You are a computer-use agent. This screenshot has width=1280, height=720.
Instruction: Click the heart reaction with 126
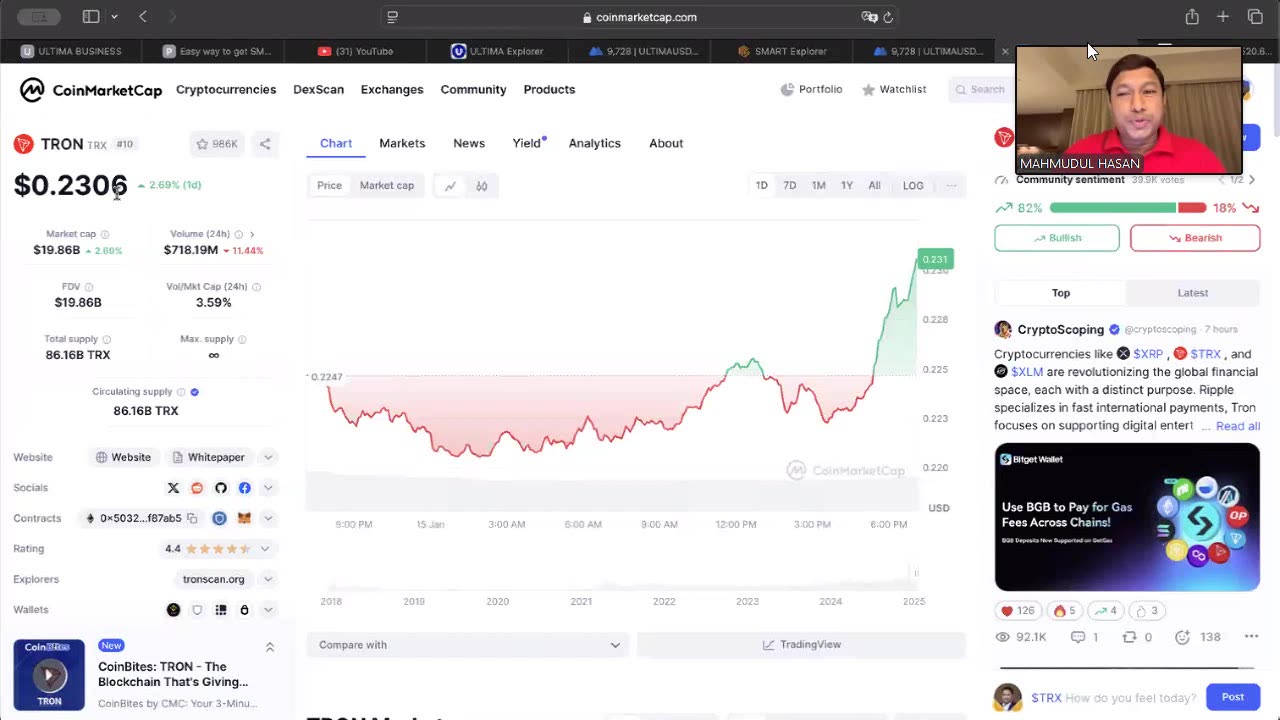1018,610
